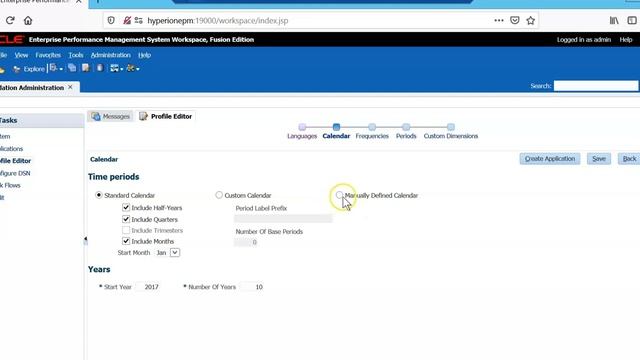Screen dimensions: 640x360
Task: Open Applications in the Tasks list
Action: click(11, 149)
